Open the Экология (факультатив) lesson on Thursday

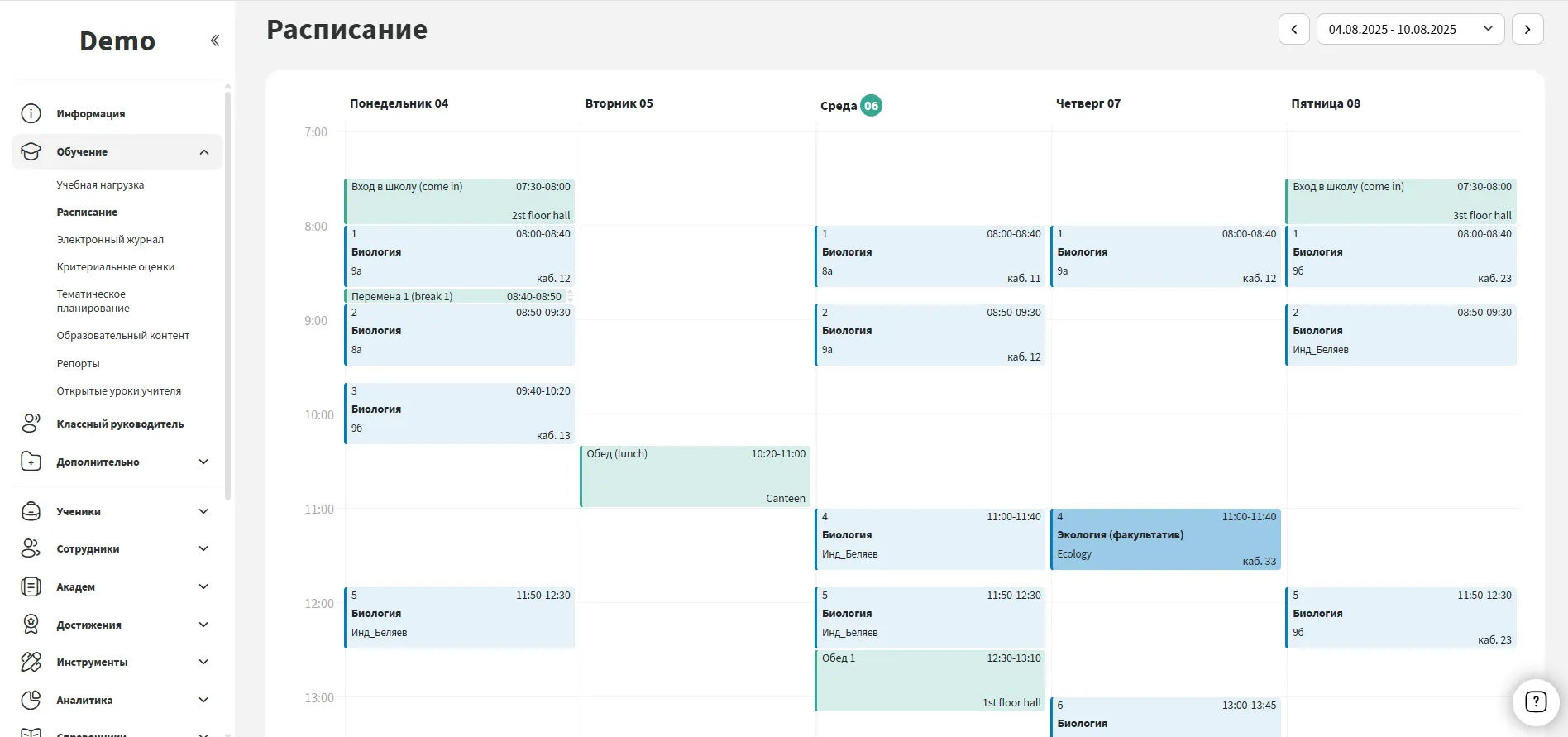(1165, 538)
